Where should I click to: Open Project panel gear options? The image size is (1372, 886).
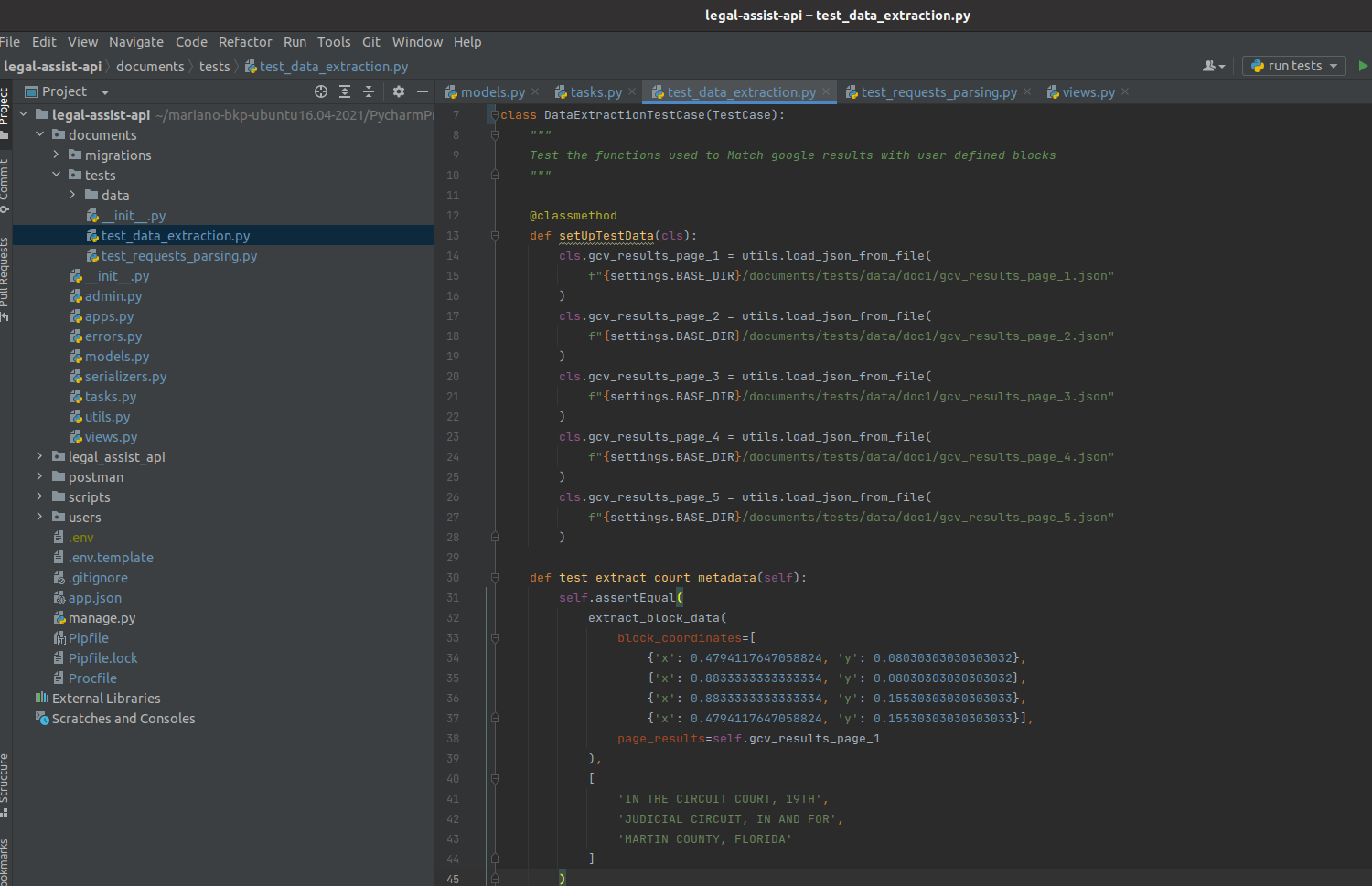tap(398, 91)
